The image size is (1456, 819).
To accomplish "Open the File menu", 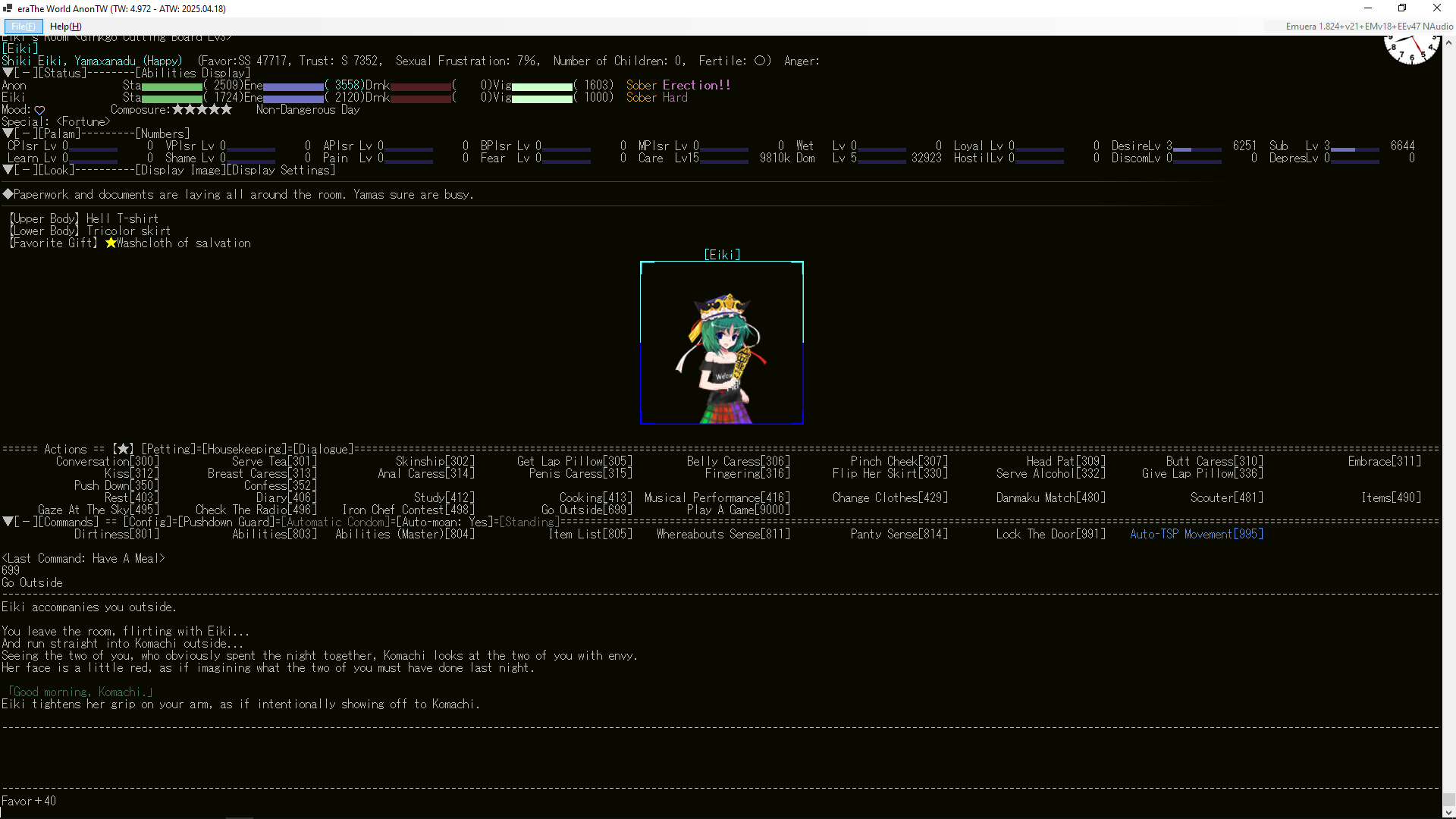I will [x=23, y=27].
